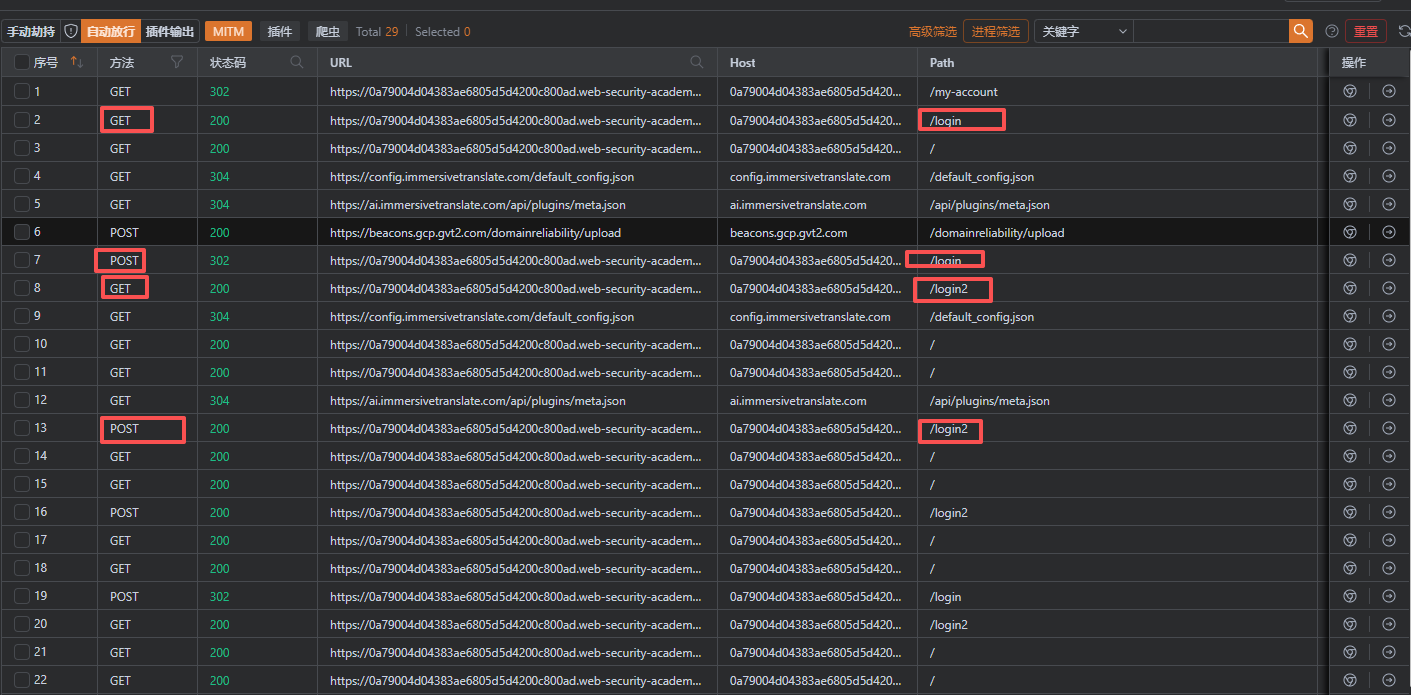Viewport: 1411px width, 695px height.
Task: Toggle the select-all checkbox in header
Action: (x=22, y=62)
